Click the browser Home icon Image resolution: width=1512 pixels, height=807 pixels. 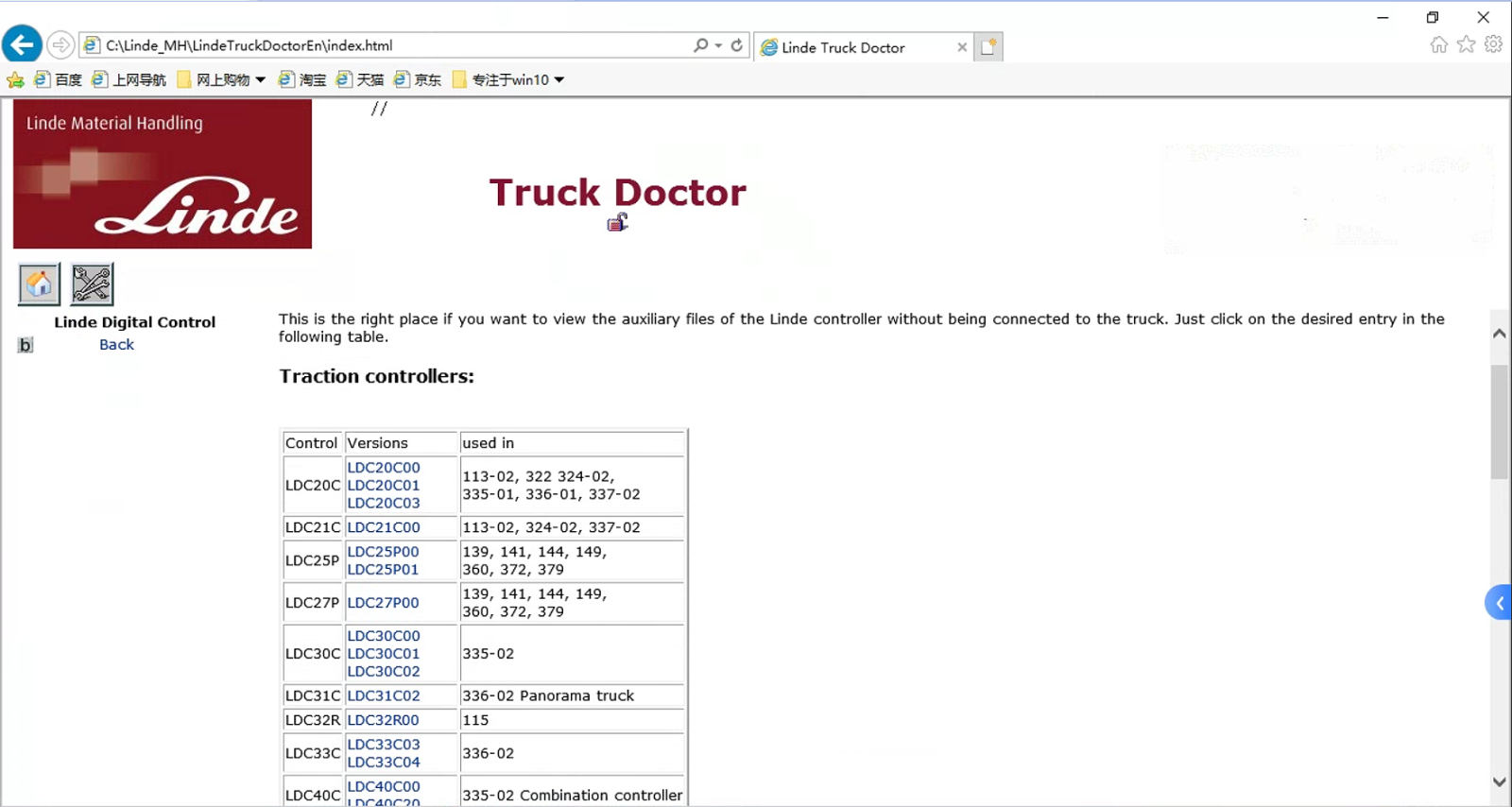(x=1439, y=44)
